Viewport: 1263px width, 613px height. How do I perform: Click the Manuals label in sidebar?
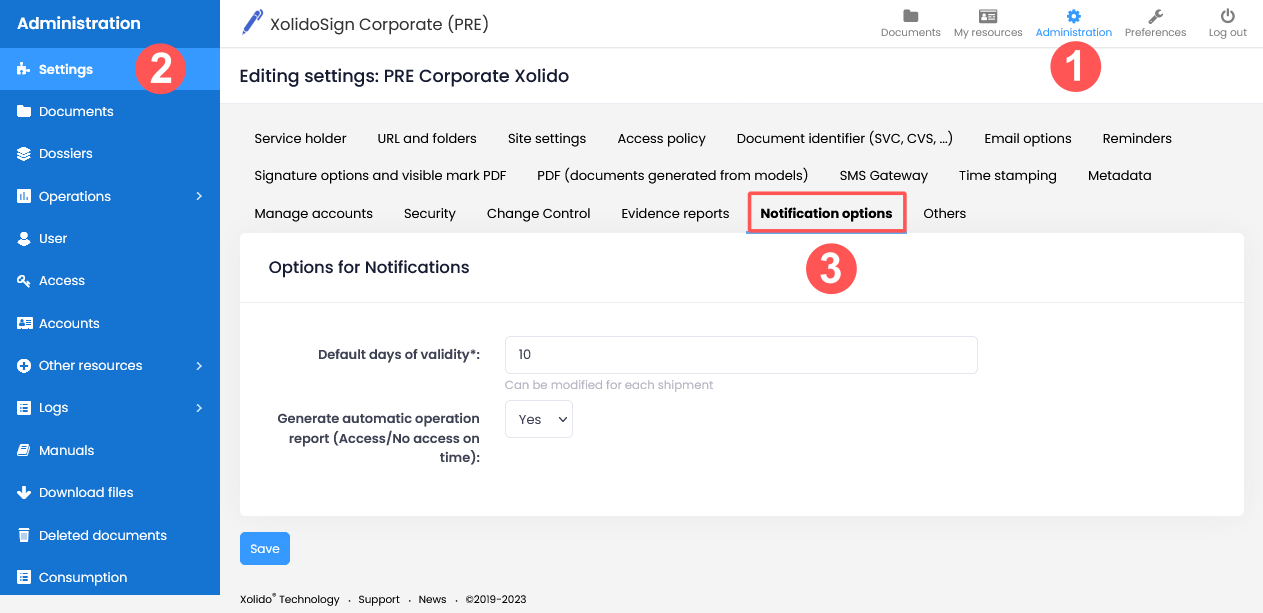click(66, 450)
